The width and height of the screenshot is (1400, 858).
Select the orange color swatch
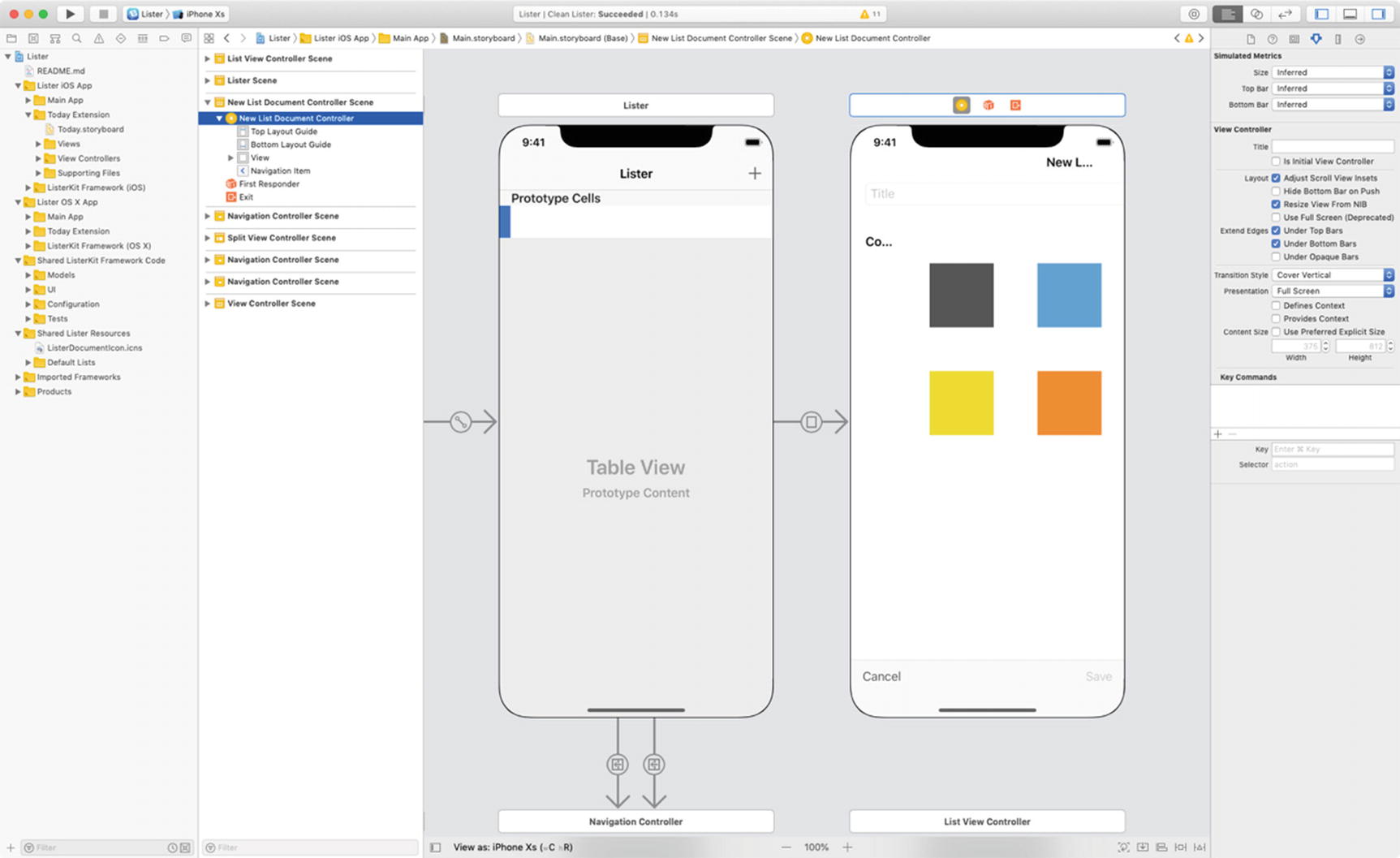(x=1069, y=403)
